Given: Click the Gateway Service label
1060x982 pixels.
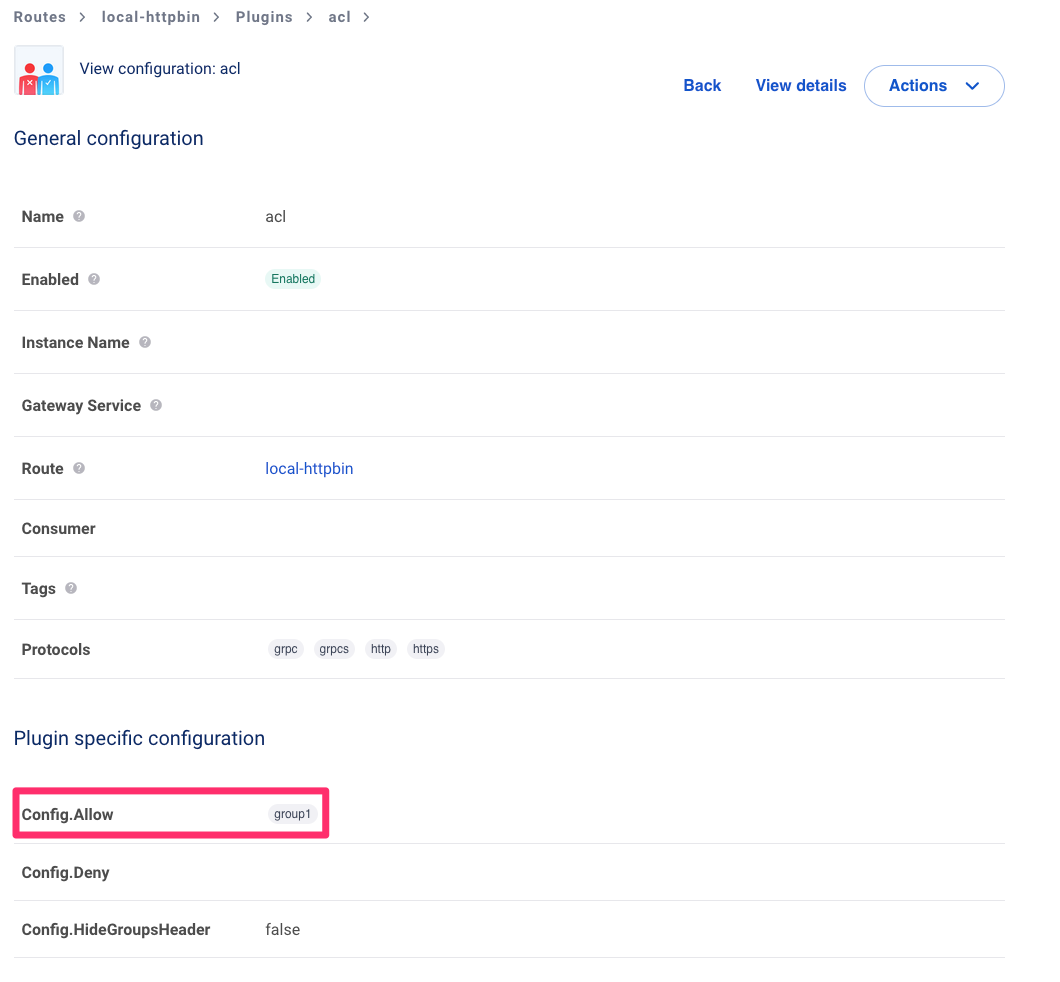Looking at the screenshot, I should coord(81,406).
